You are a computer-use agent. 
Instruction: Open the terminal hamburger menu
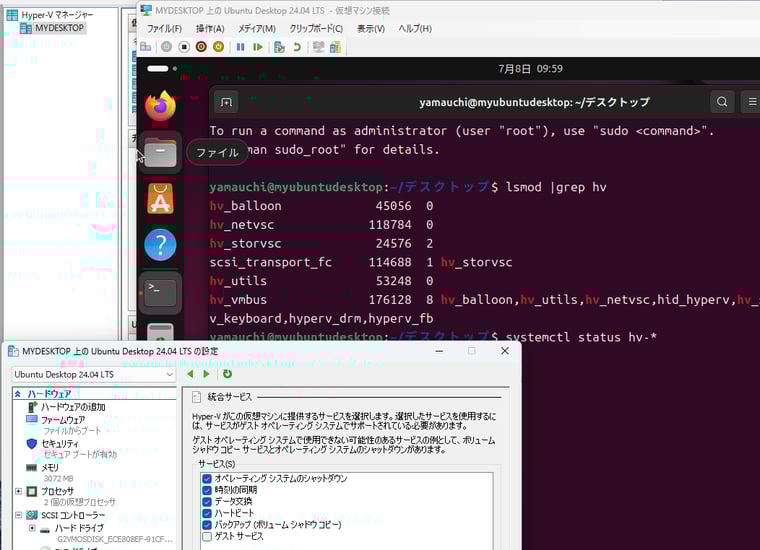(x=752, y=102)
